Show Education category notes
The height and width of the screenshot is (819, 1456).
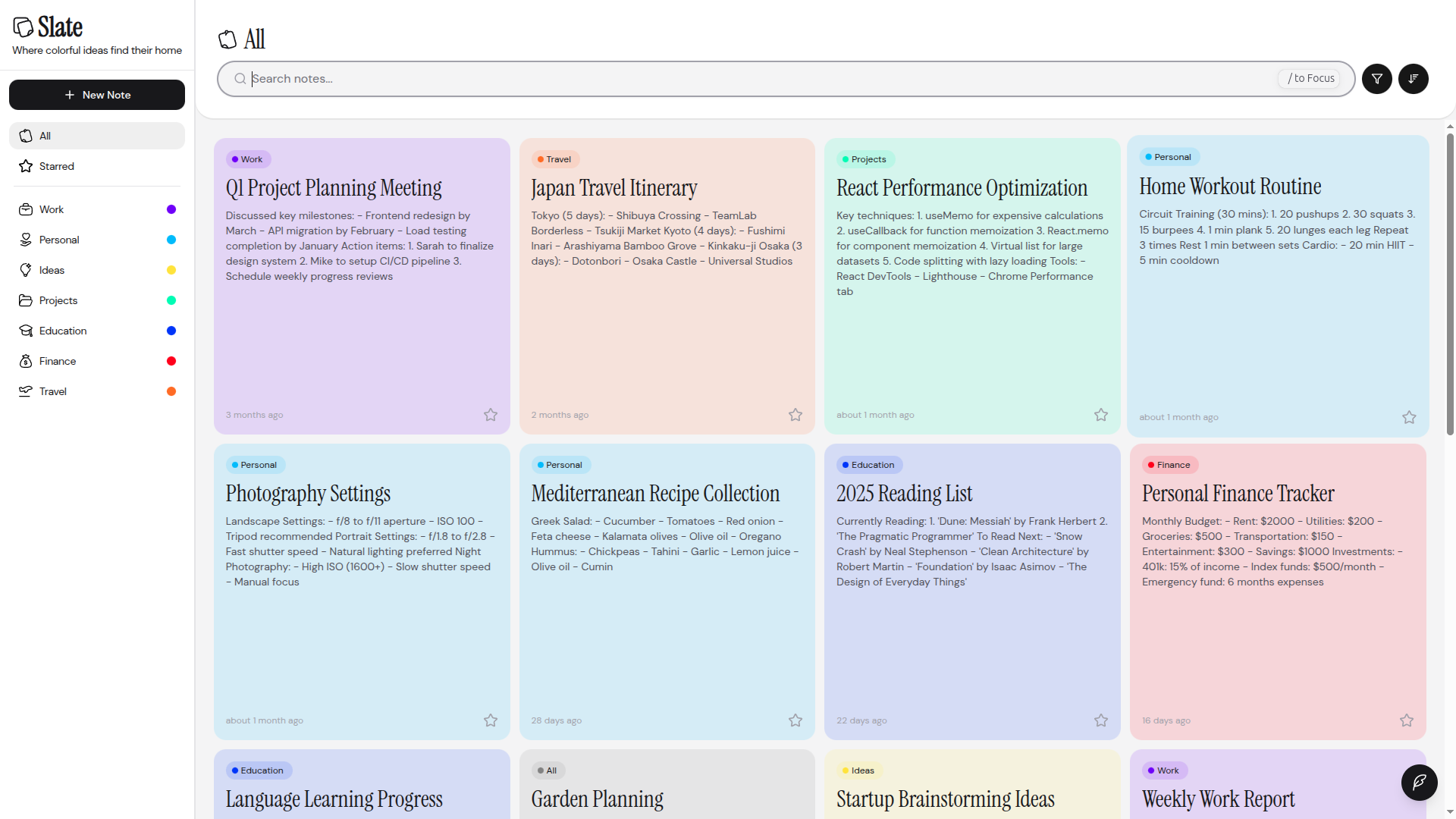pyautogui.click(x=97, y=331)
